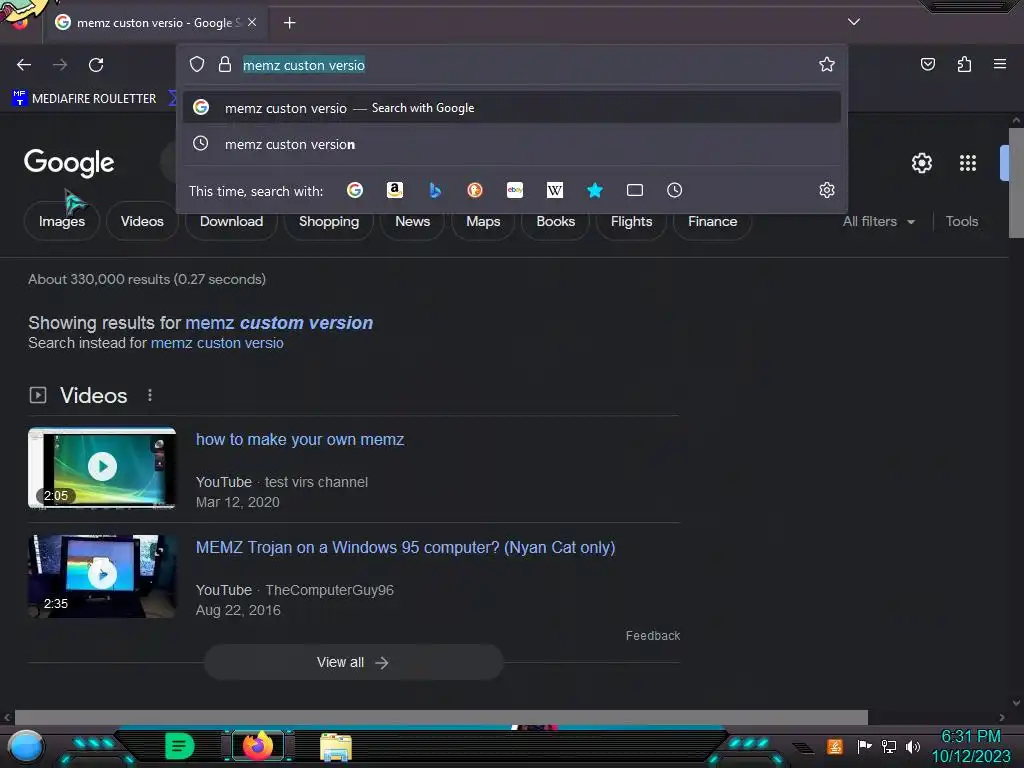Open MEDIAFIRE ROULETTER bookmark
The image size is (1024, 768).
[84, 99]
